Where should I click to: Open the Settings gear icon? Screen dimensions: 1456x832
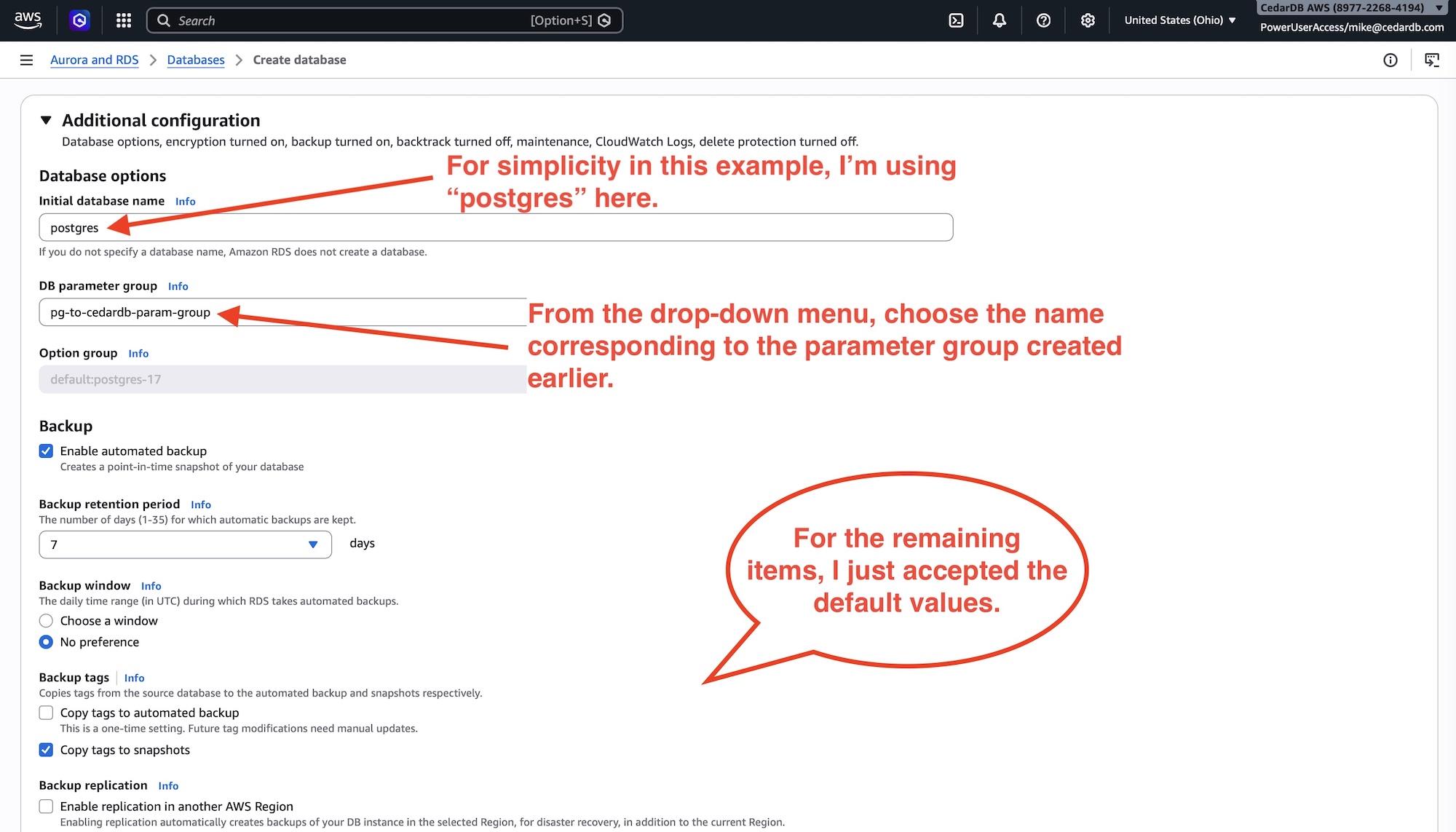tap(1087, 20)
